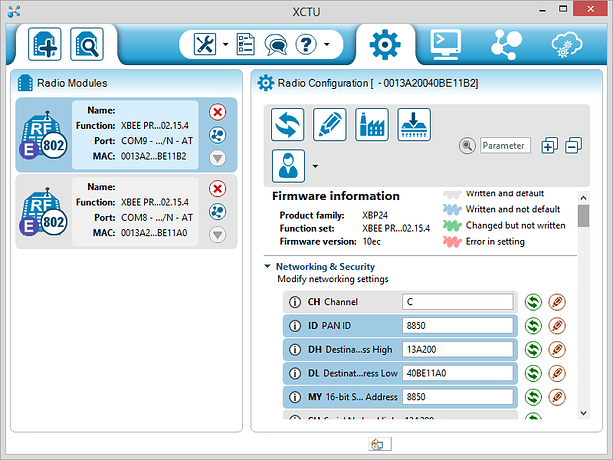
Task: Click the scrollbar up arrow
Action: pyautogui.click(x=584, y=198)
